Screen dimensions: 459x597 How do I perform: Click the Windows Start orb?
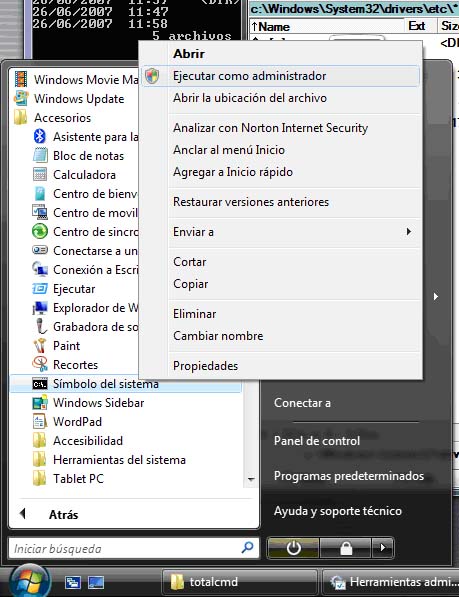(x=30, y=583)
